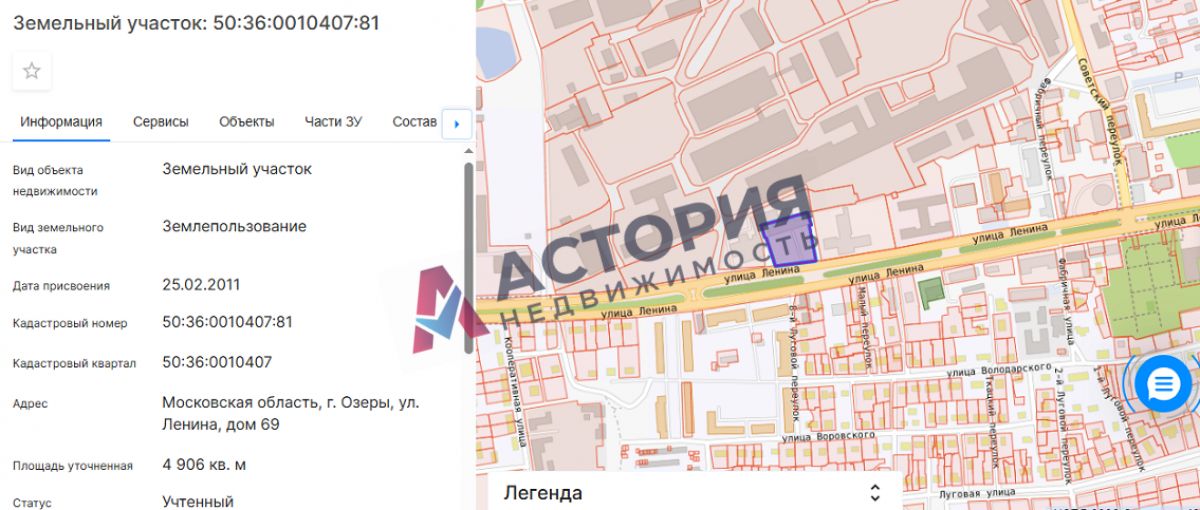Click the area value '4 906 кв. м'
The width and height of the screenshot is (1200, 510).
coord(204,465)
